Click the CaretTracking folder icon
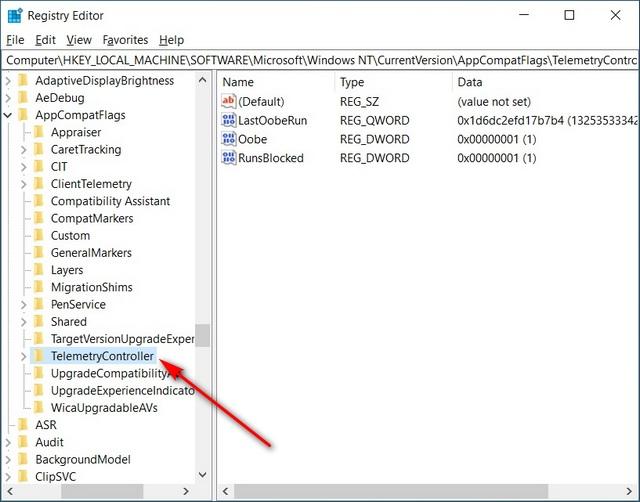This screenshot has height=502, width=640. 39,149
